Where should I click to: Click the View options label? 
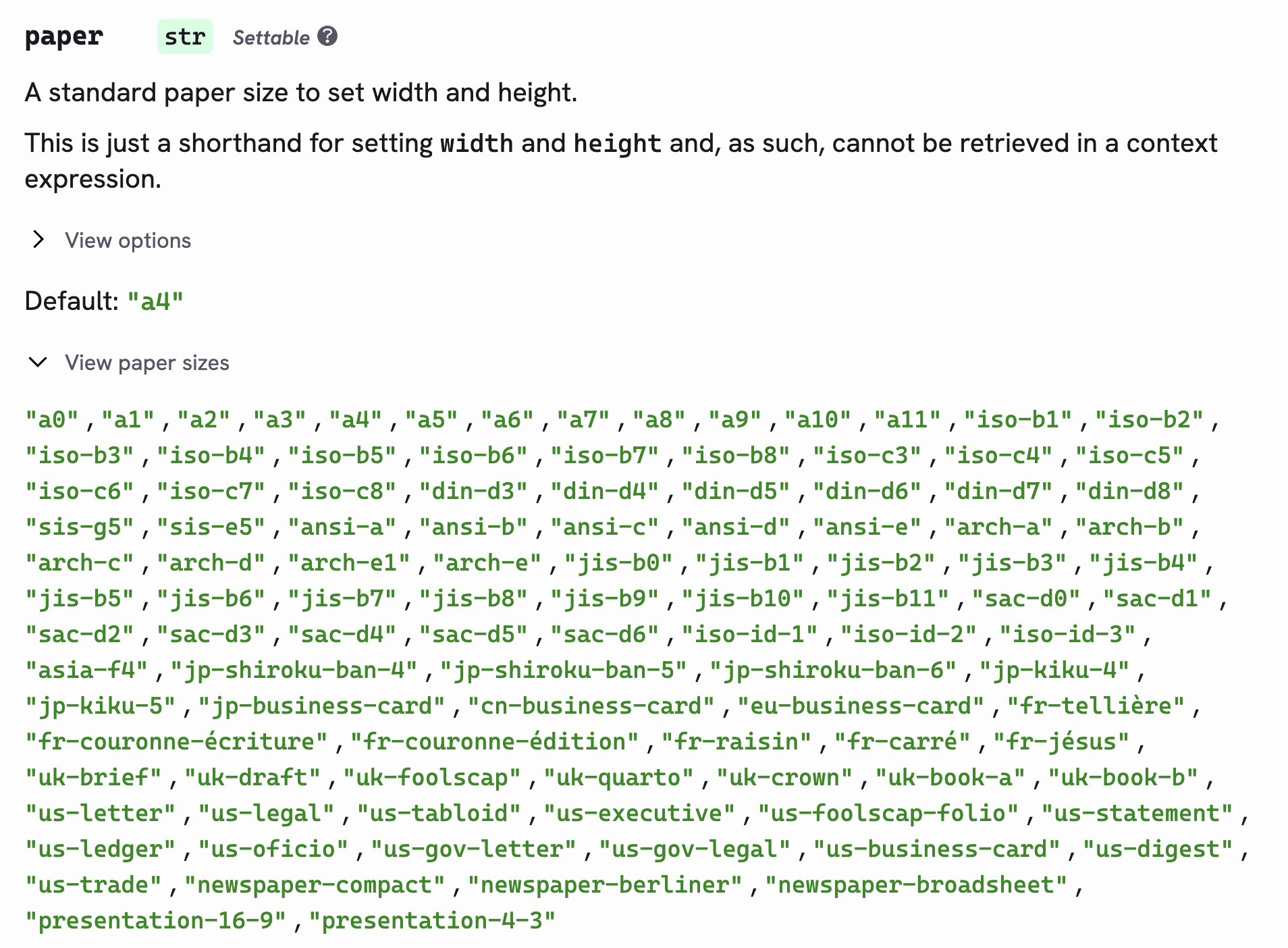point(128,240)
